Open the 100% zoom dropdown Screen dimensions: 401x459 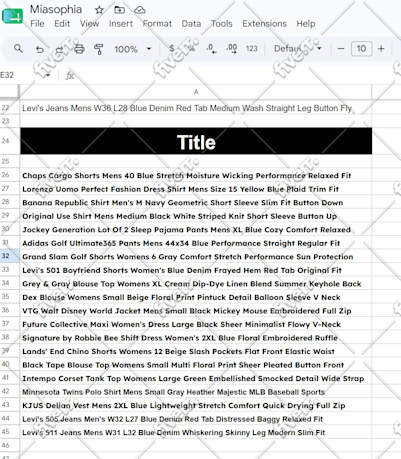133,49
